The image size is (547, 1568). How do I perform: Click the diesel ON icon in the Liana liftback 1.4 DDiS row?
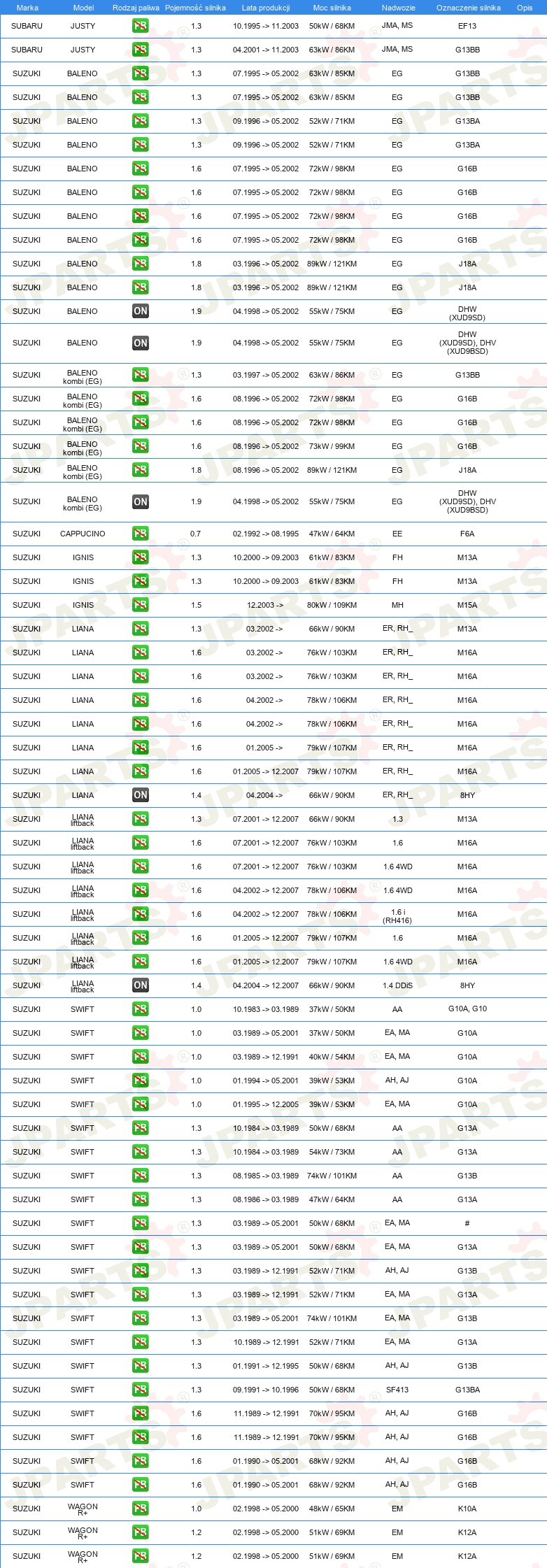pyautogui.click(x=141, y=985)
